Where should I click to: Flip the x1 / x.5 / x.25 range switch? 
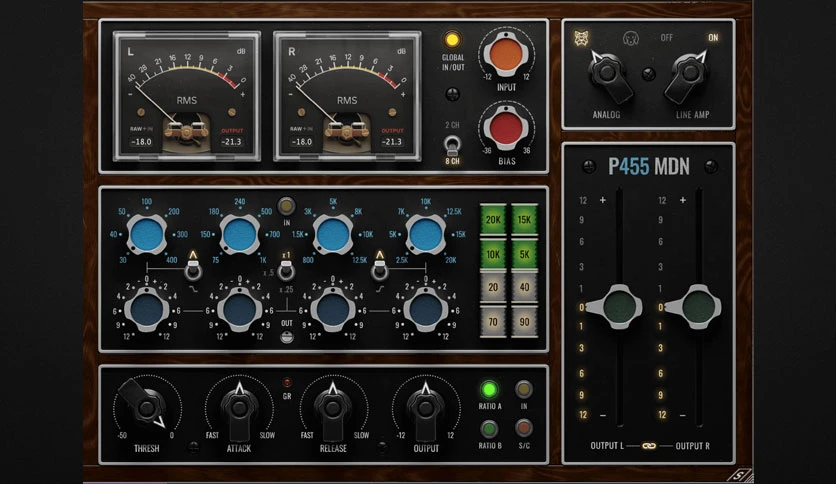point(286,271)
